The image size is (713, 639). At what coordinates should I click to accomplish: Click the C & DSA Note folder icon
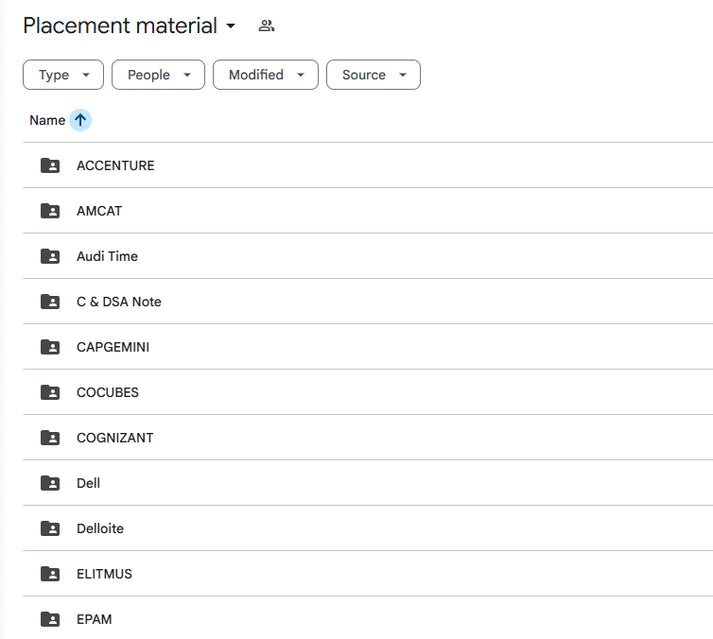point(50,302)
